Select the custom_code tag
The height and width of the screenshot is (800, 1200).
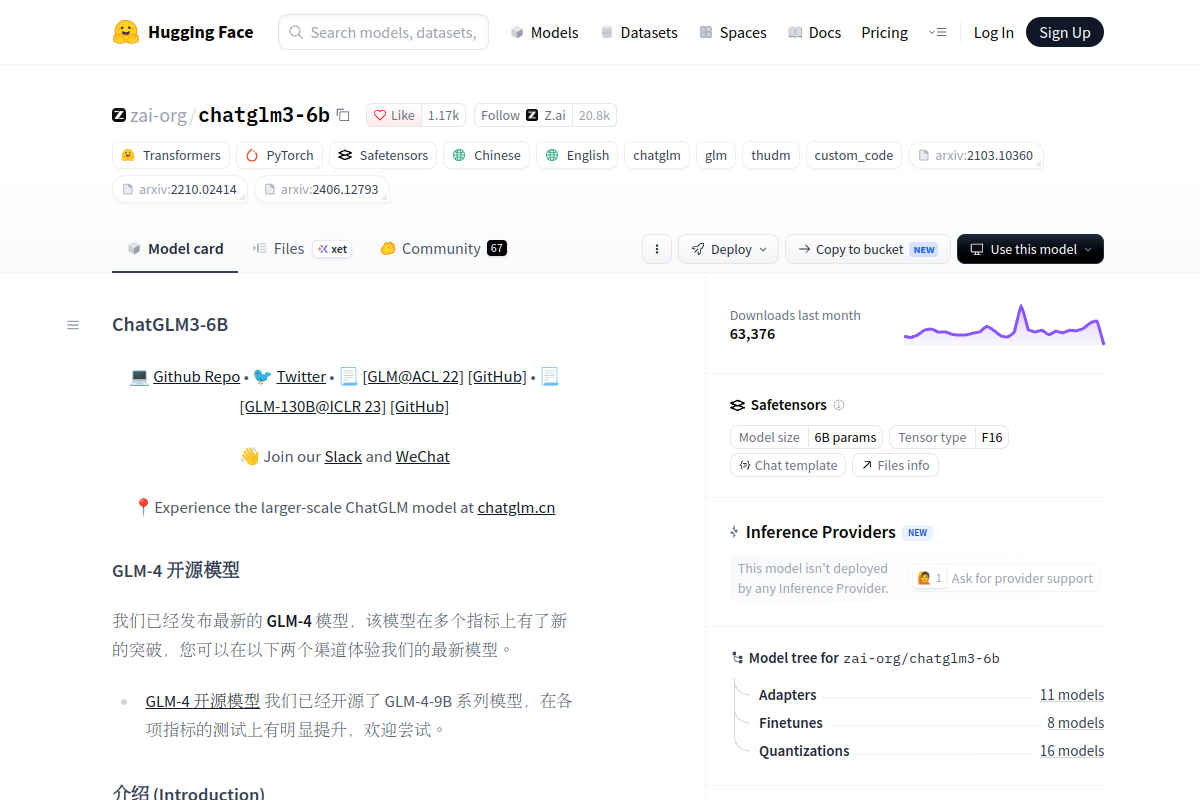(x=854, y=155)
